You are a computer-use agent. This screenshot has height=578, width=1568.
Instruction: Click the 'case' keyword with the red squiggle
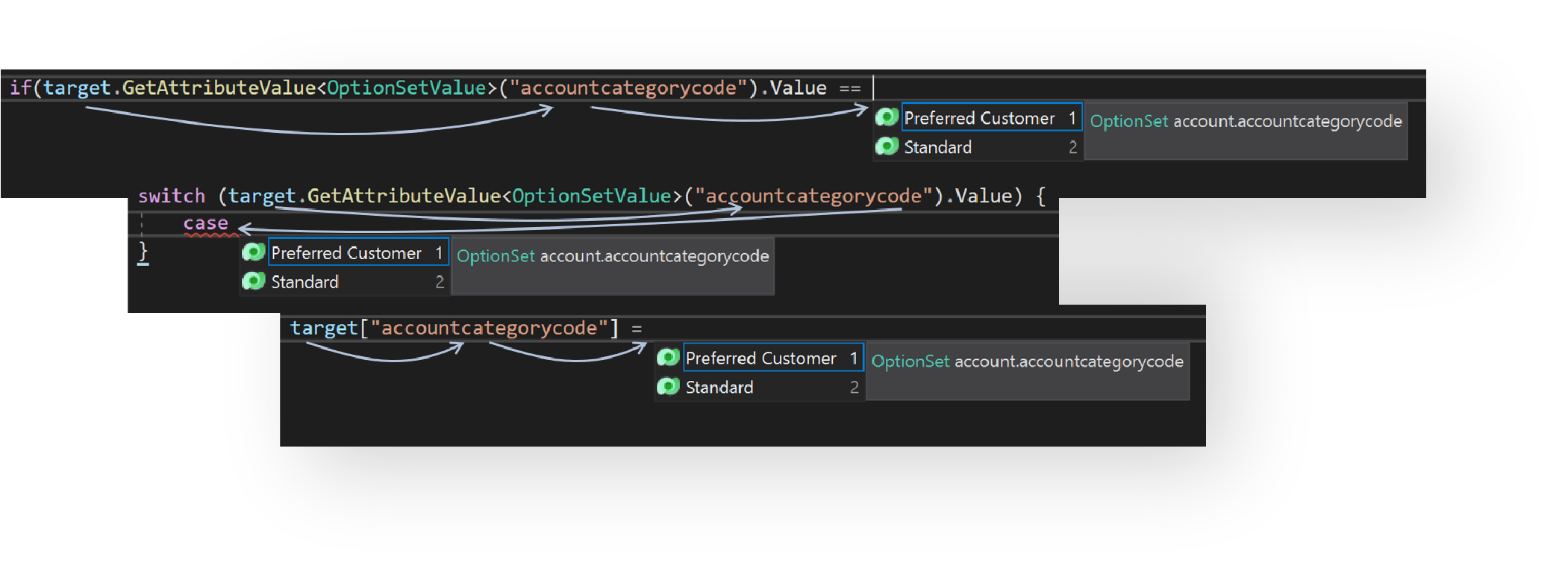[x=206, y=223]
